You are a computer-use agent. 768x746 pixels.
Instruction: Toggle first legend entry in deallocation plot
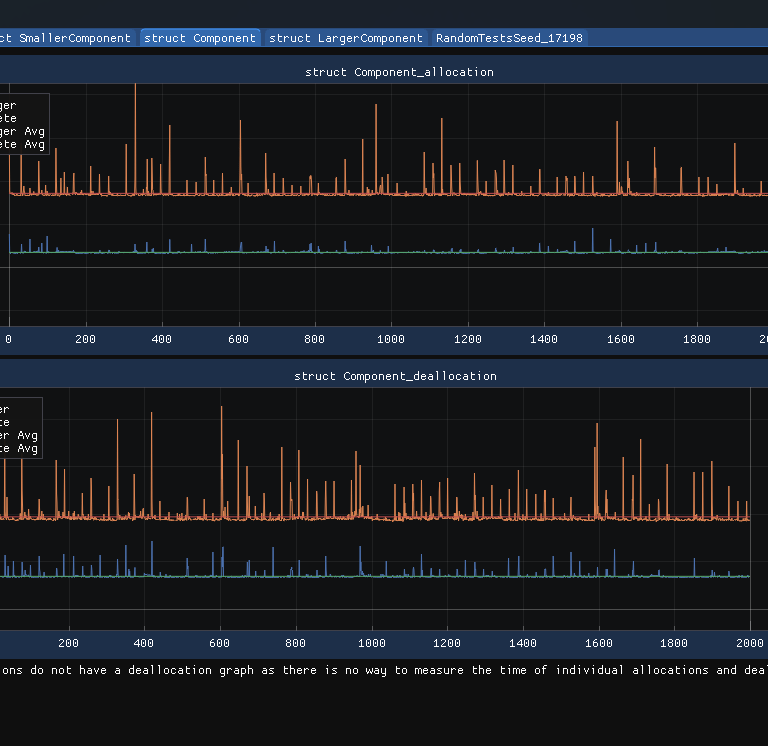(x=6, y=409)
